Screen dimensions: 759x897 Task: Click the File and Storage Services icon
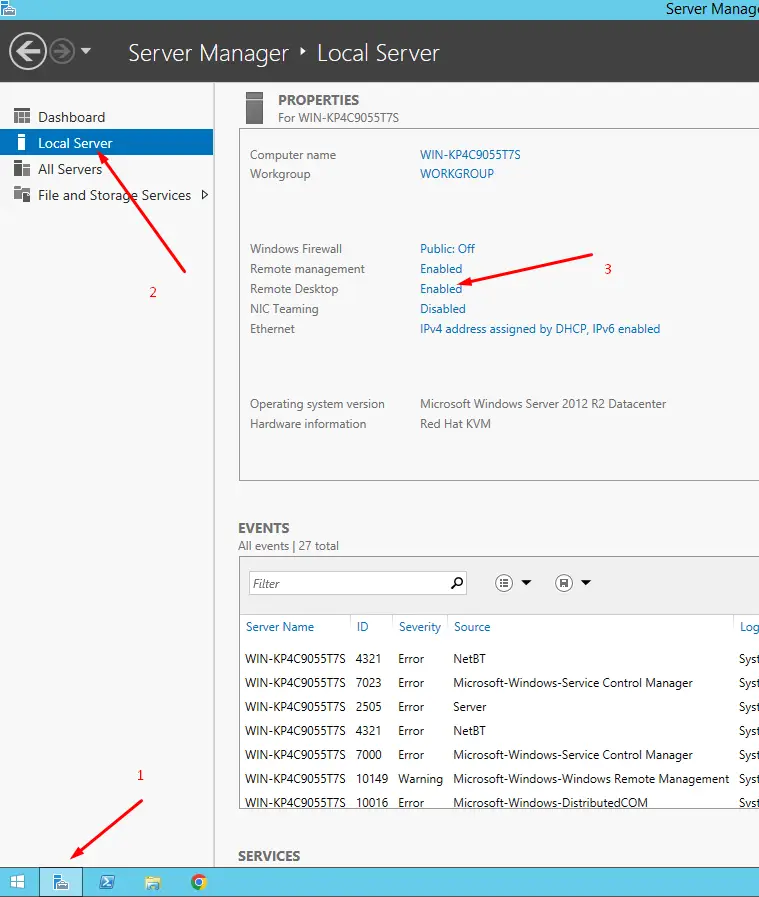tap(22, 195)
